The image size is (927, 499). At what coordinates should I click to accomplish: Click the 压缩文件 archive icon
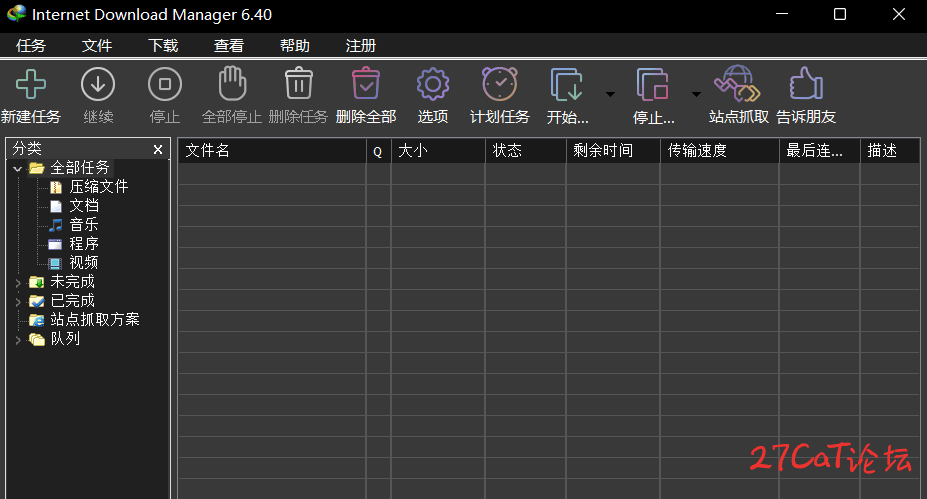56,187
